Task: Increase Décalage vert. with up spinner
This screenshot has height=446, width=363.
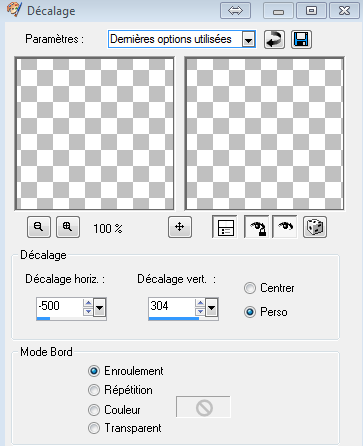Action: point(200,303)
